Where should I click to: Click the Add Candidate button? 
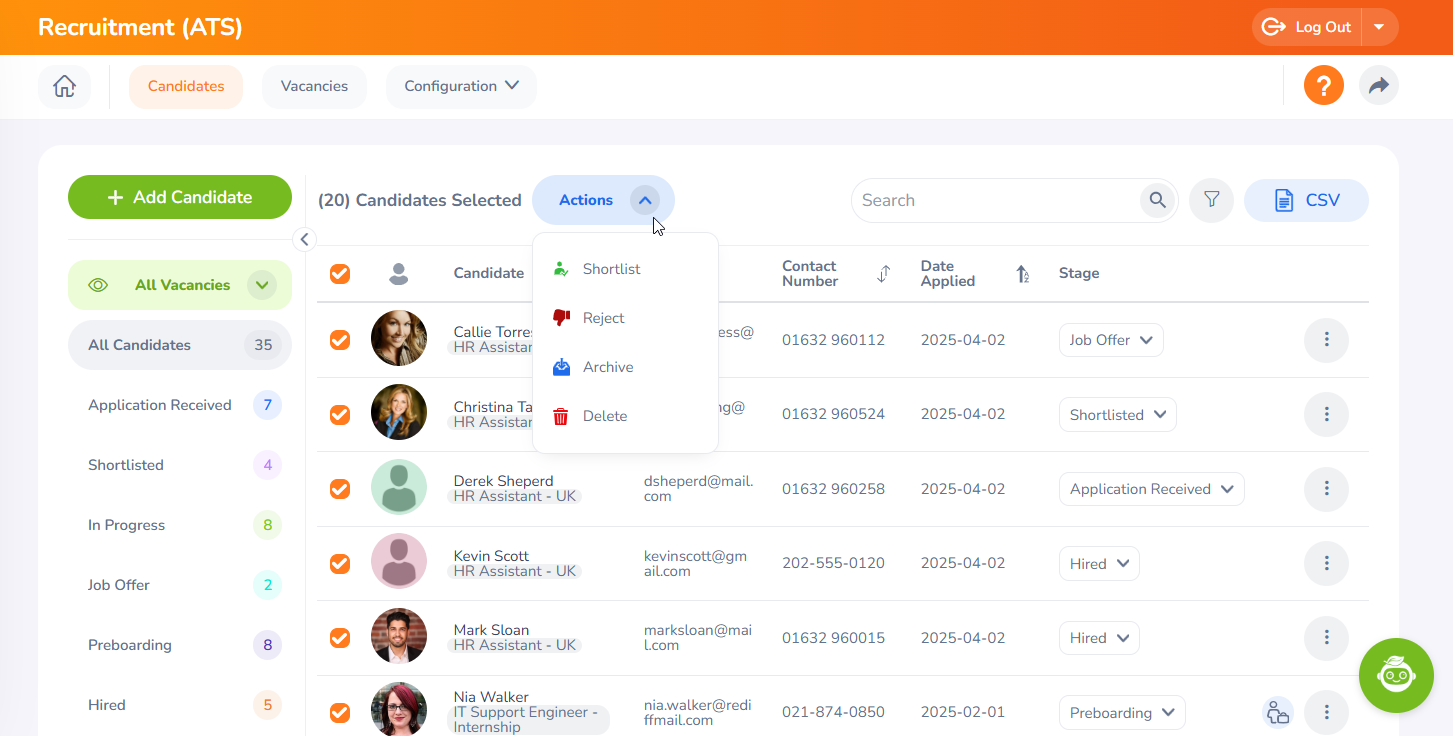(x=180, y=197)
